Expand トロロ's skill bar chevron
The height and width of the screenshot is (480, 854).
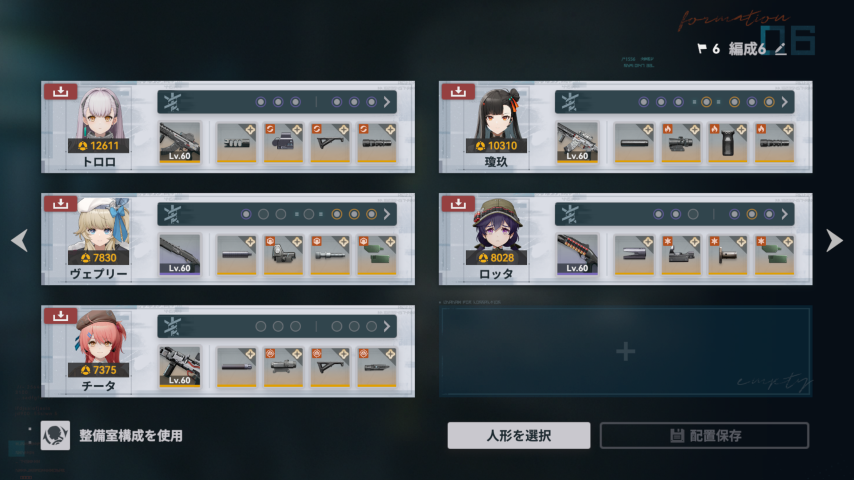pos(387,102)
